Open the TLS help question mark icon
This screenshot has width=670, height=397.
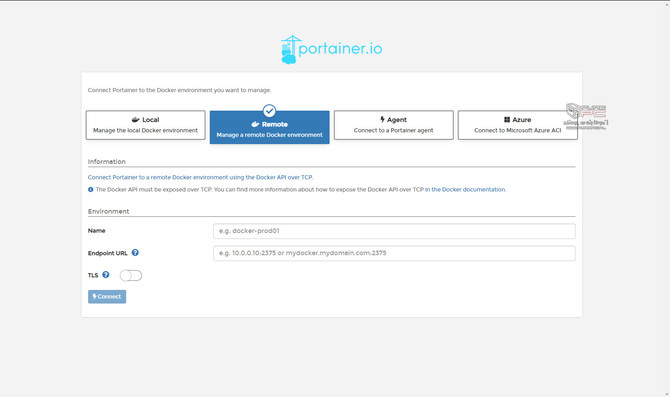pyautogui.click(x=106, y=275)
